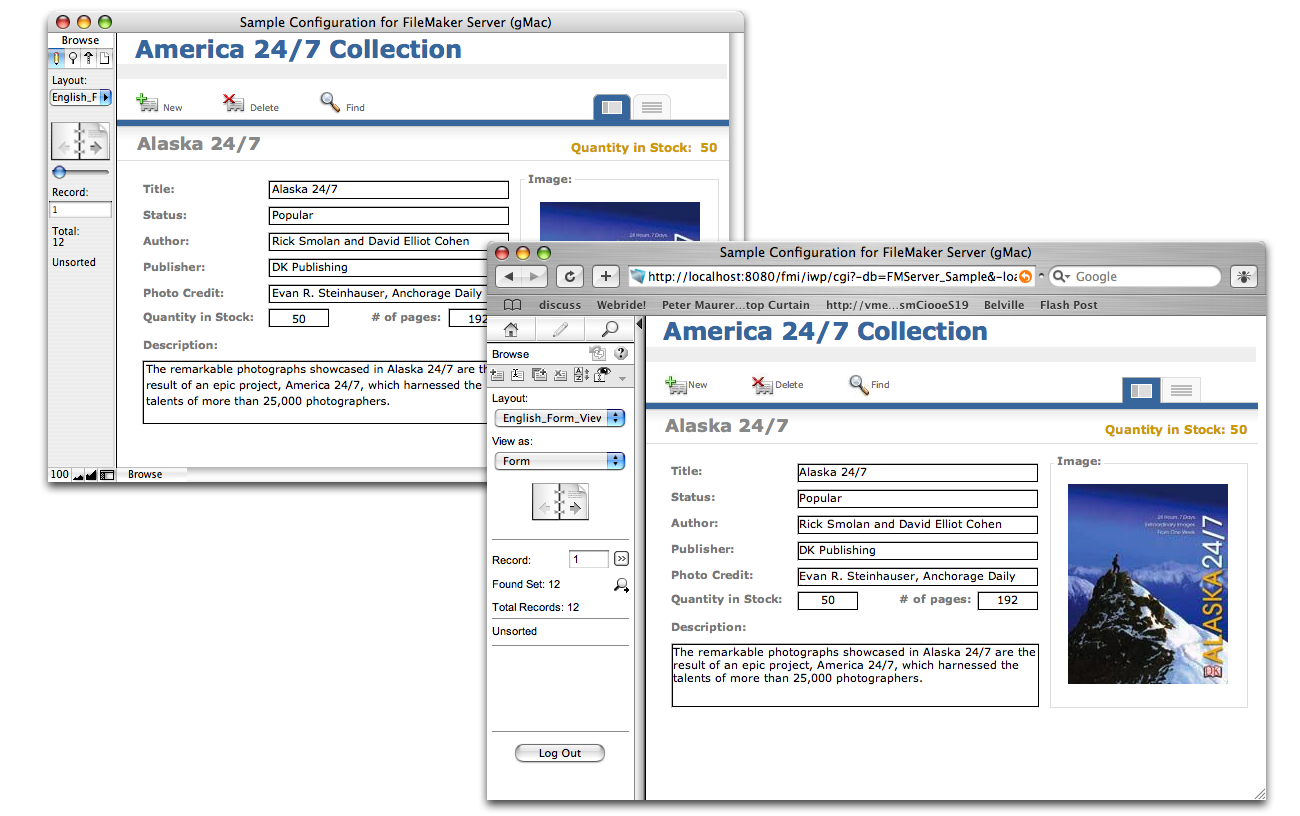Screen dimensions: 1300x816
Task: Click the record slider knob in FileMaker window
Action: tap(58, 172)
